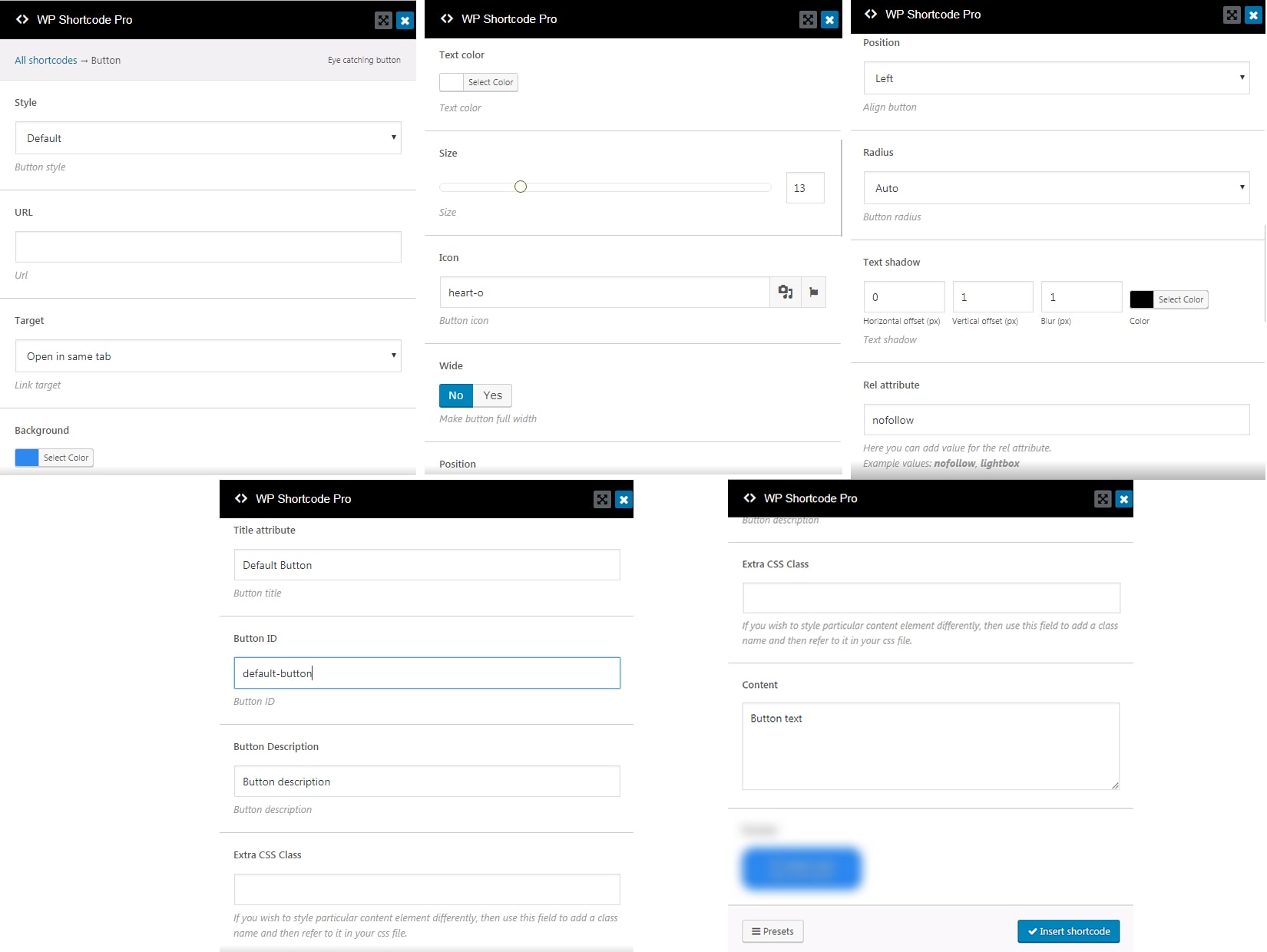Close the panel containing the Presets button
This screenshot has height=952, width=1267.
pos(1123,499)
